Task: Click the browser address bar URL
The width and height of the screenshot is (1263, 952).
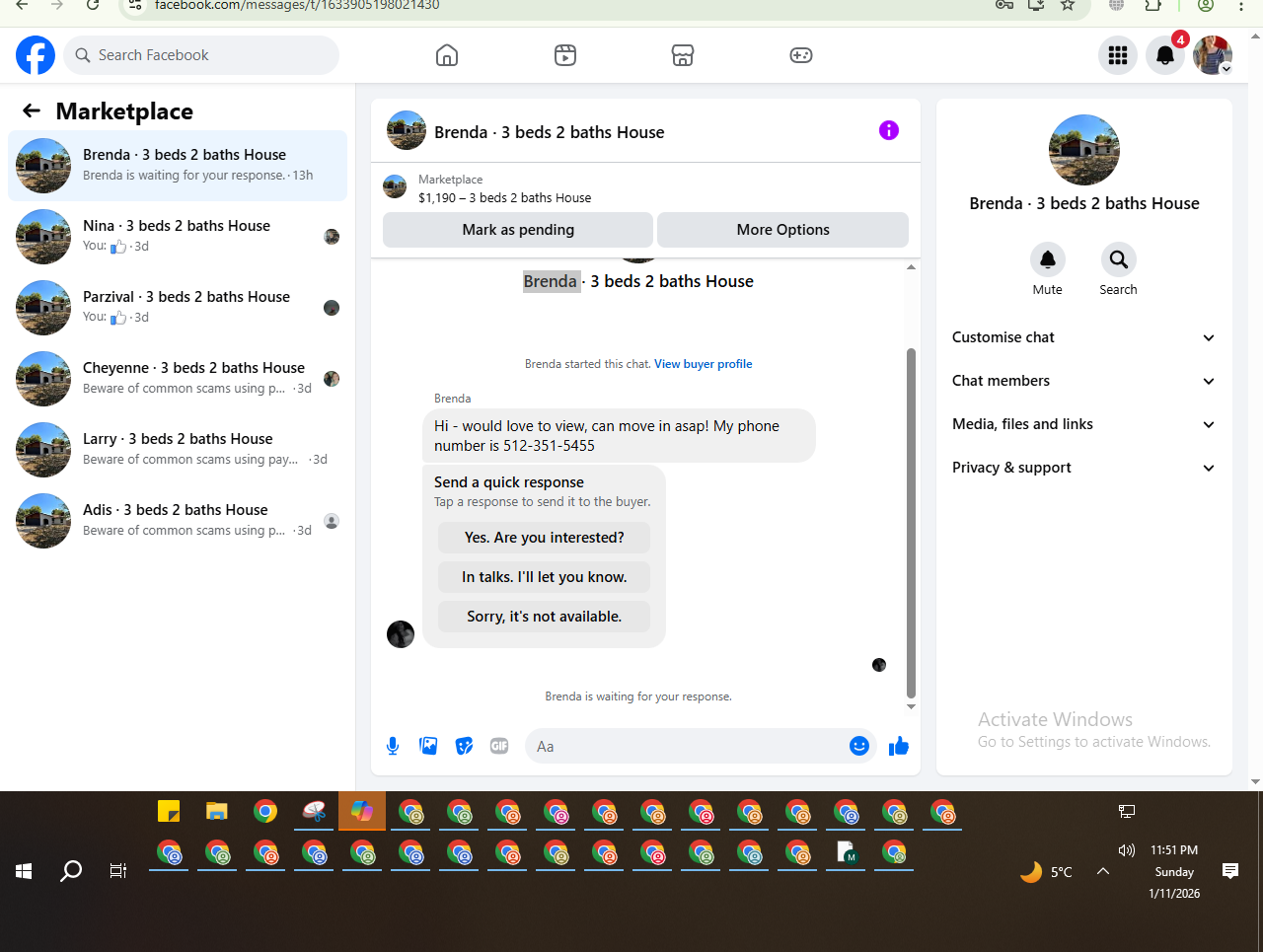Action: pos(297,5)
